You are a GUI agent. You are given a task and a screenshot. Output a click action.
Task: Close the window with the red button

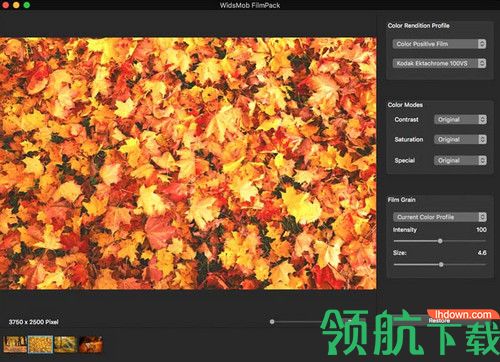[5, 5]
